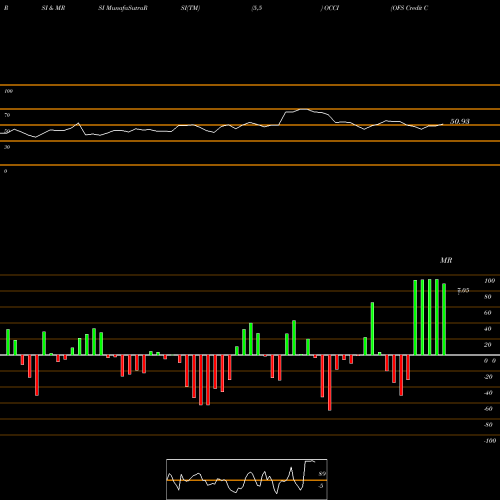Click the MR panel title label

point(446,260)
